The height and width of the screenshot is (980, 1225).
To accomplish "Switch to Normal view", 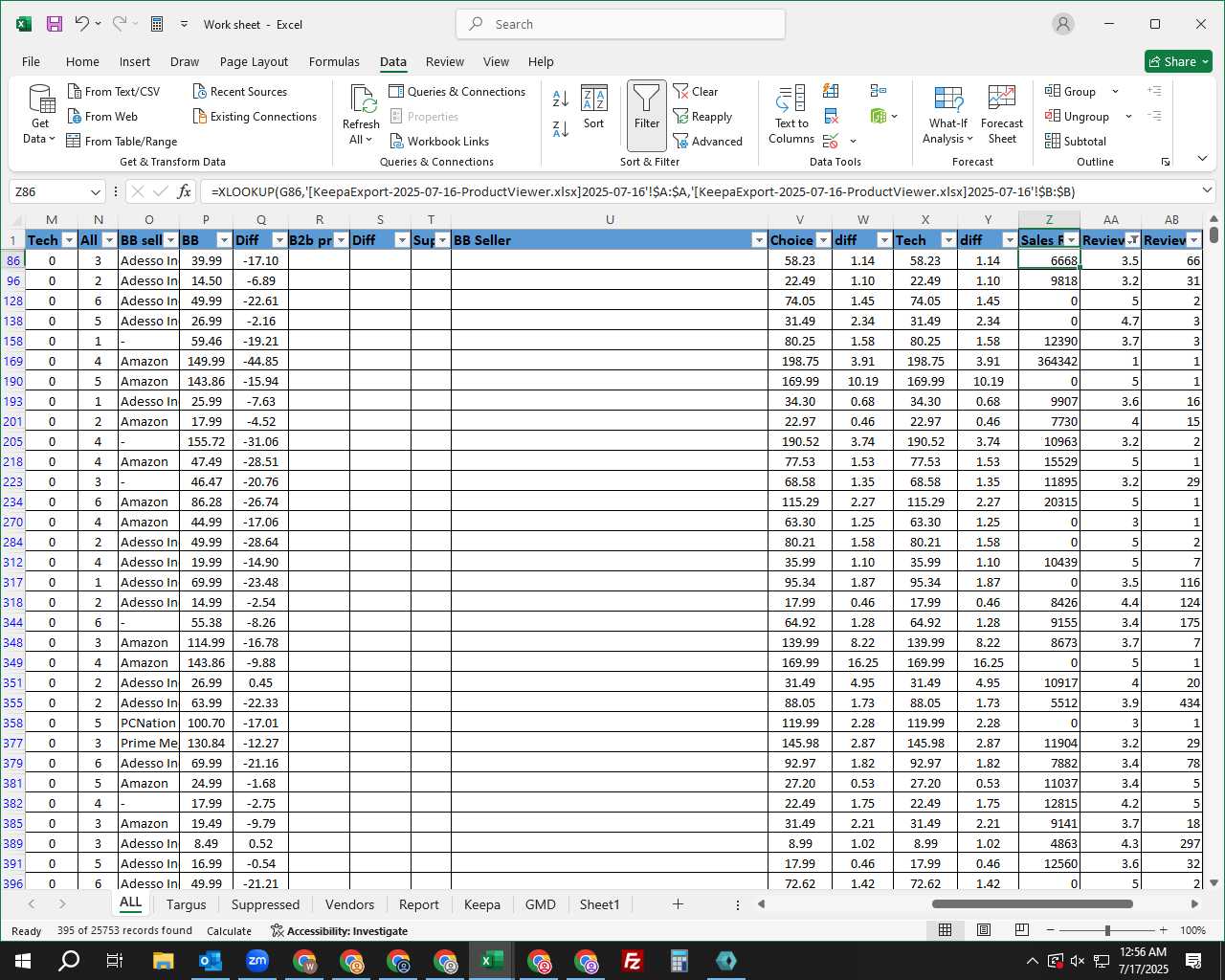I will 945,930.
